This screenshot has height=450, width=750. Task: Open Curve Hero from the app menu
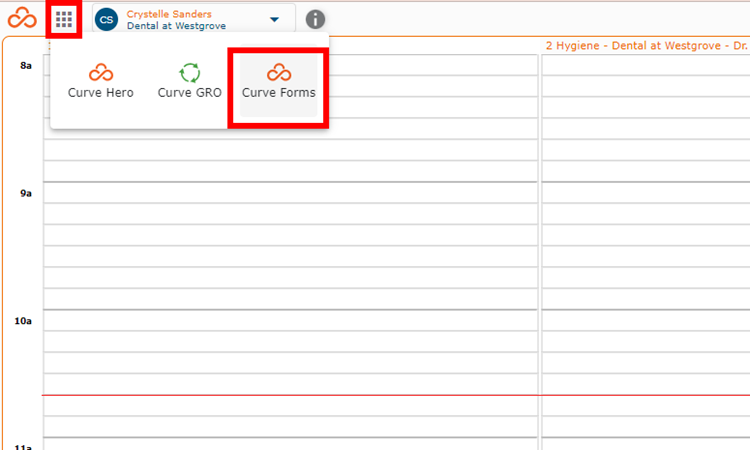coord(100,81)
